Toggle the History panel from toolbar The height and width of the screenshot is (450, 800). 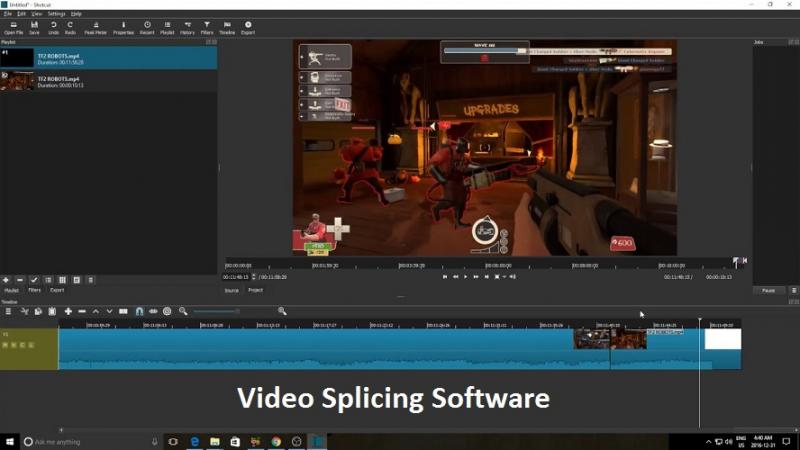[x=187, y=28]
